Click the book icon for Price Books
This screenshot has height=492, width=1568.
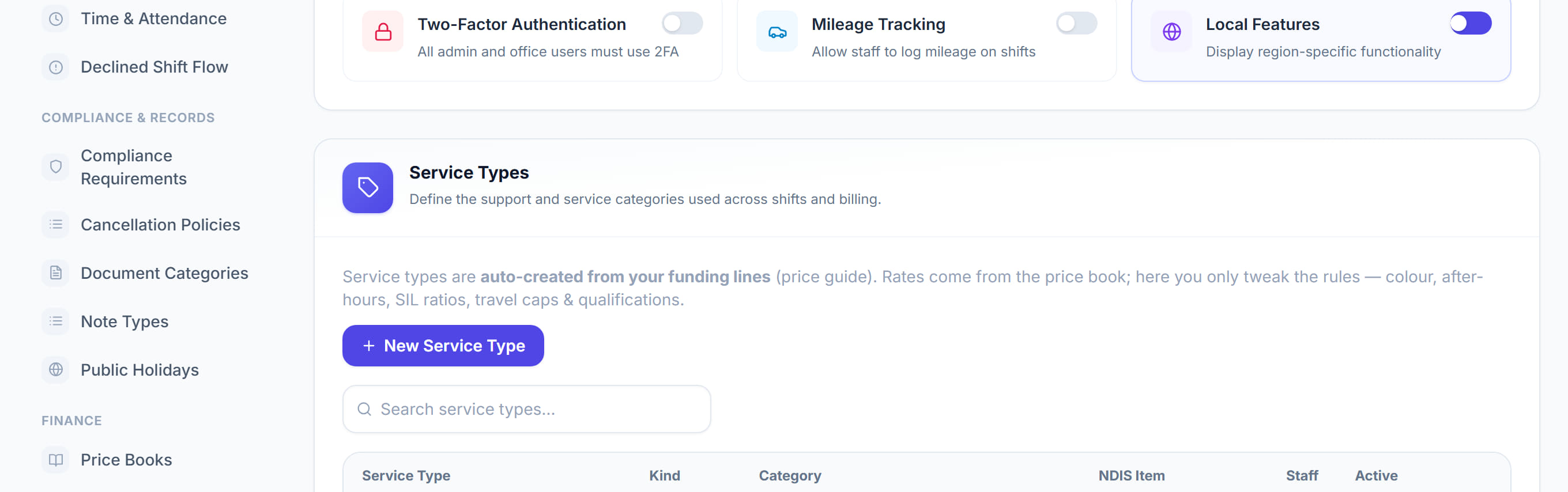pyautogui.click(x=55, y=460)
